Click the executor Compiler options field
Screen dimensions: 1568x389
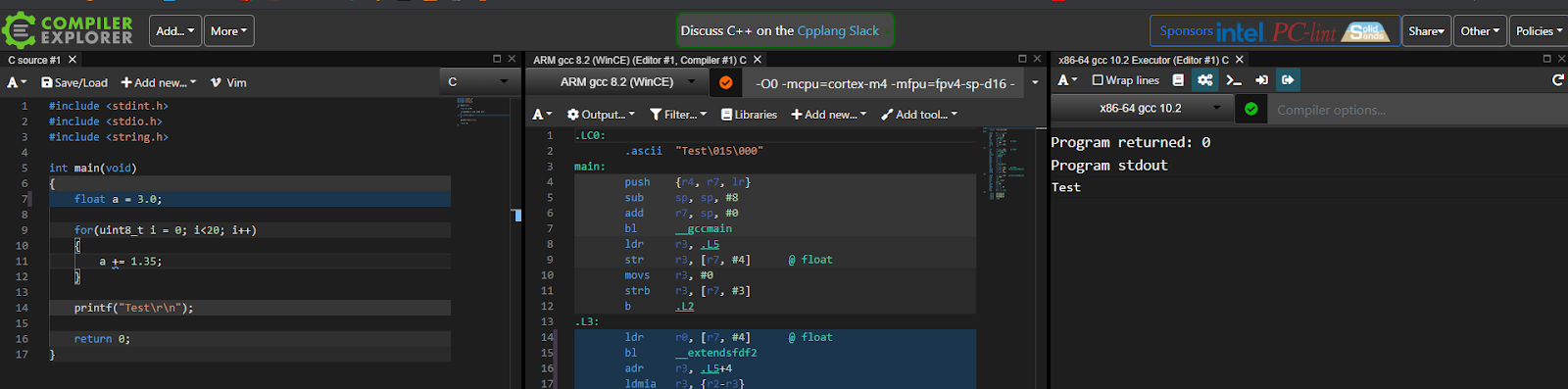(x=1417, y=110)
